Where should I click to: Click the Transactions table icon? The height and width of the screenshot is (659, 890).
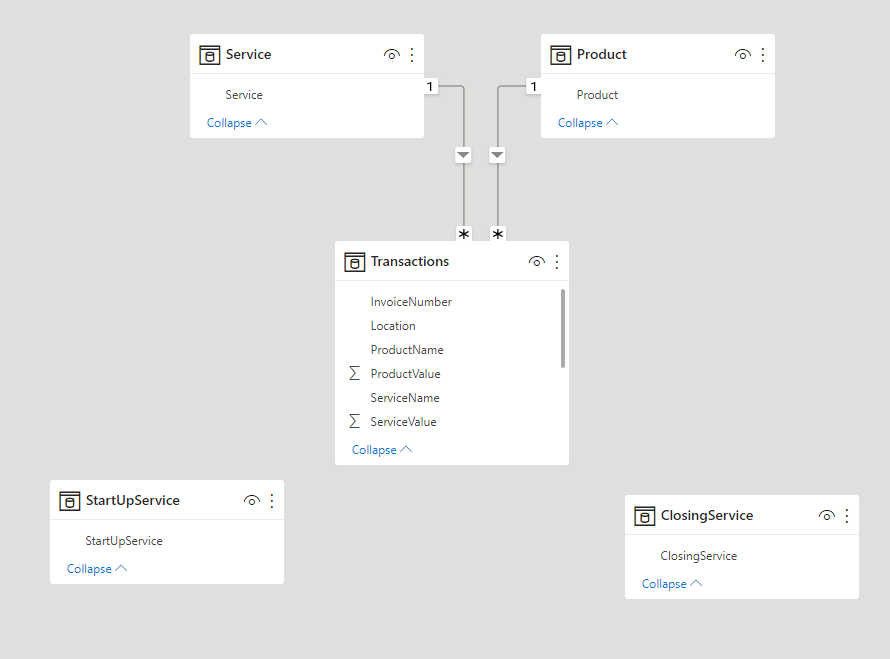(355, 261)
